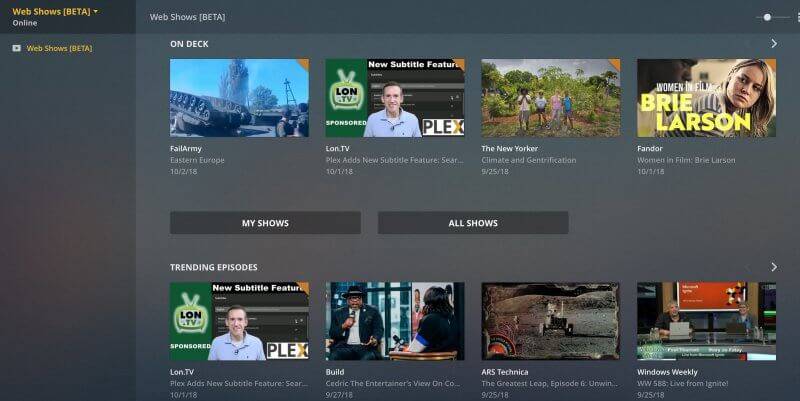This screenshot has height=401, width=800.
Task: Click 'Women in Film: Brie Larson' title
Action: pos(686,160)
